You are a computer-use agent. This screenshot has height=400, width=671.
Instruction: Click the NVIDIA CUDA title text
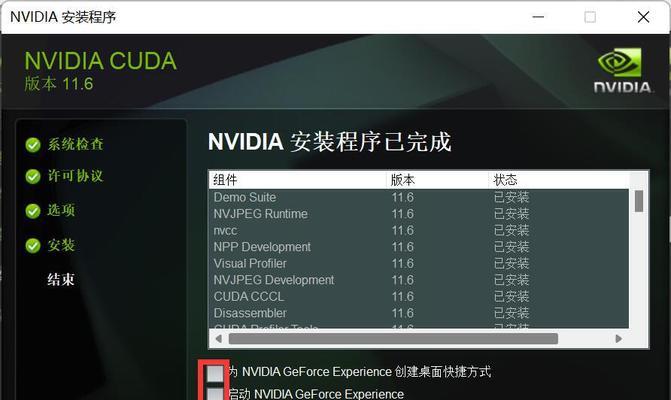101,61
